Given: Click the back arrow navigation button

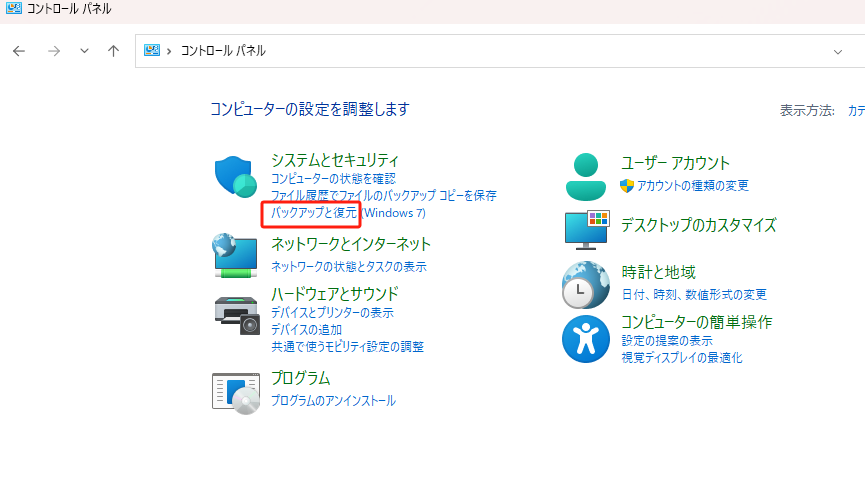Looking at the screenshot, I should [x=19, y=51].
